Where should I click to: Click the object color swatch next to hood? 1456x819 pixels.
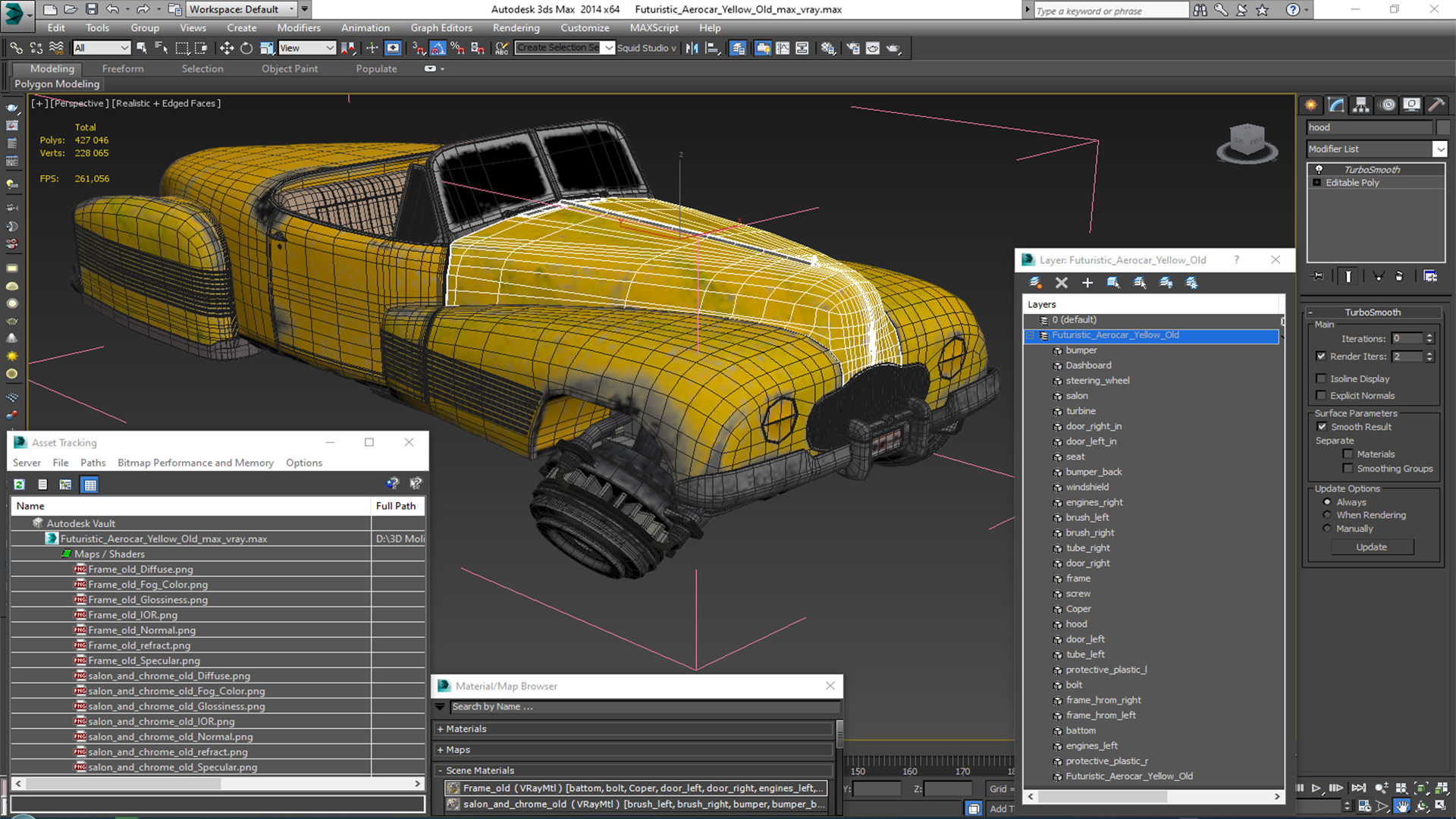(x=1442, y=127)
